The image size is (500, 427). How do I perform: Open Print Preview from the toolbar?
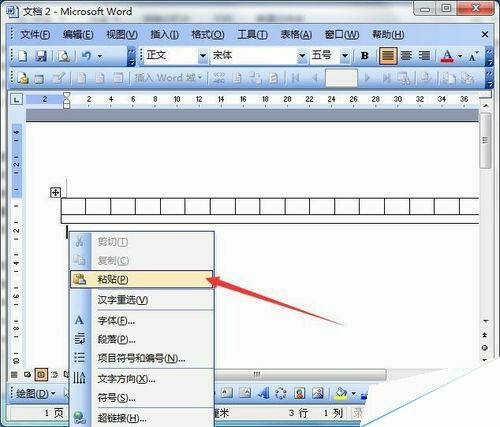pyautogui.click(x=64, y=56)
